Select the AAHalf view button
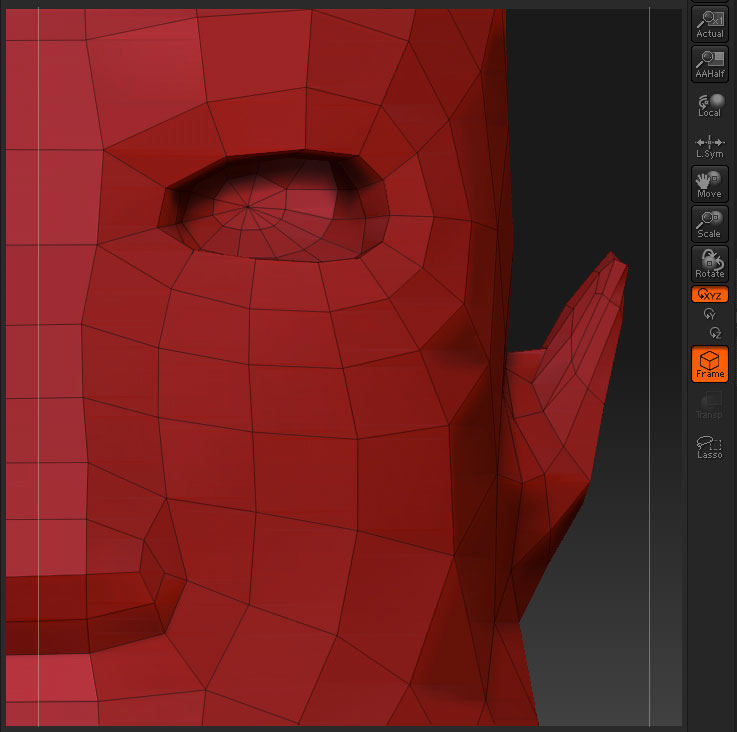 710,64
